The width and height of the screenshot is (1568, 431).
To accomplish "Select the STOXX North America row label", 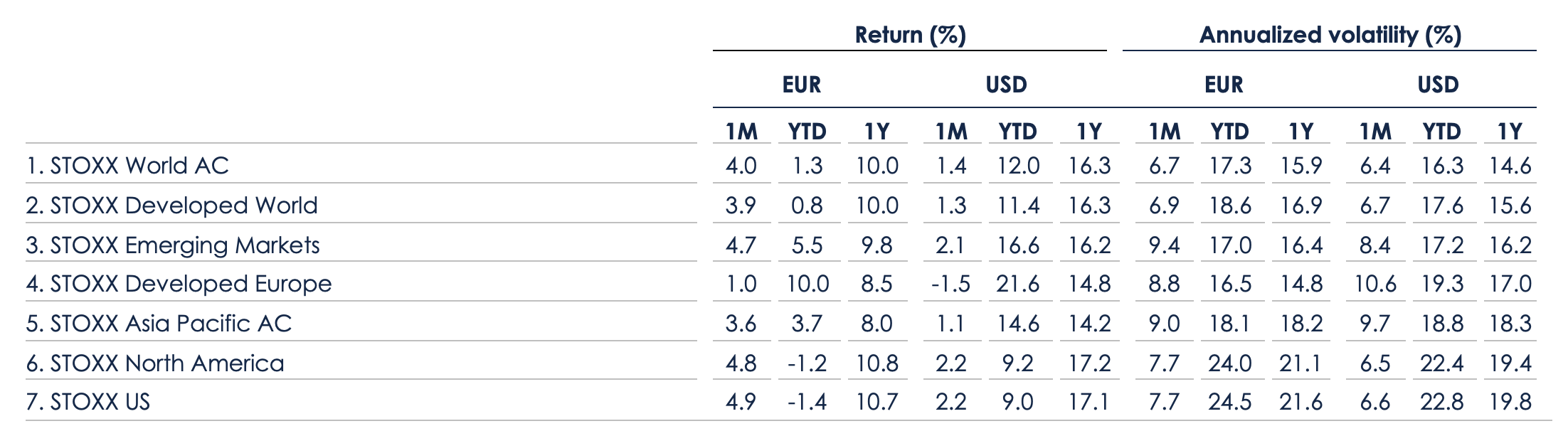I will click(155, 363).
